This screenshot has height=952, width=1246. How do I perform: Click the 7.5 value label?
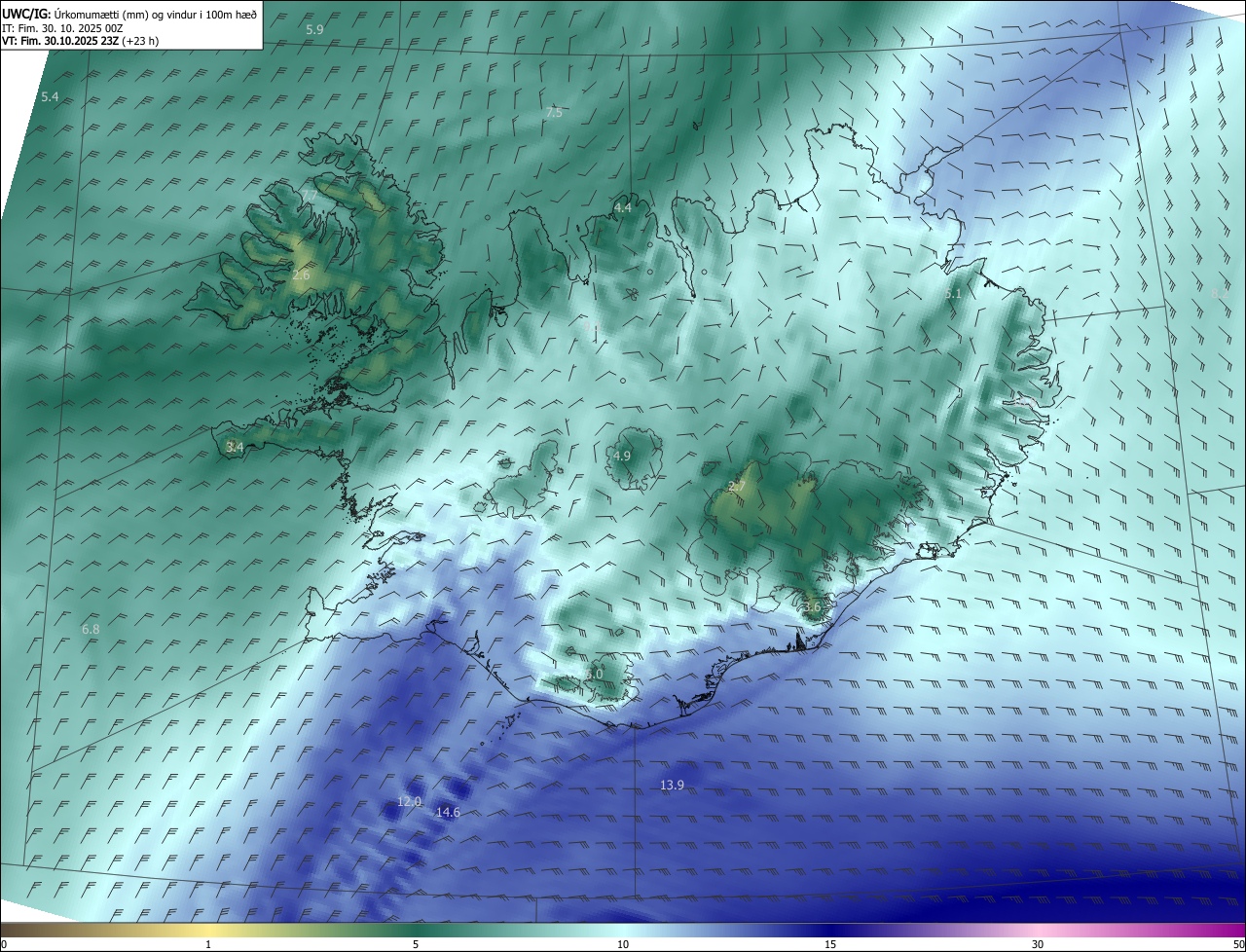(554, 113)
